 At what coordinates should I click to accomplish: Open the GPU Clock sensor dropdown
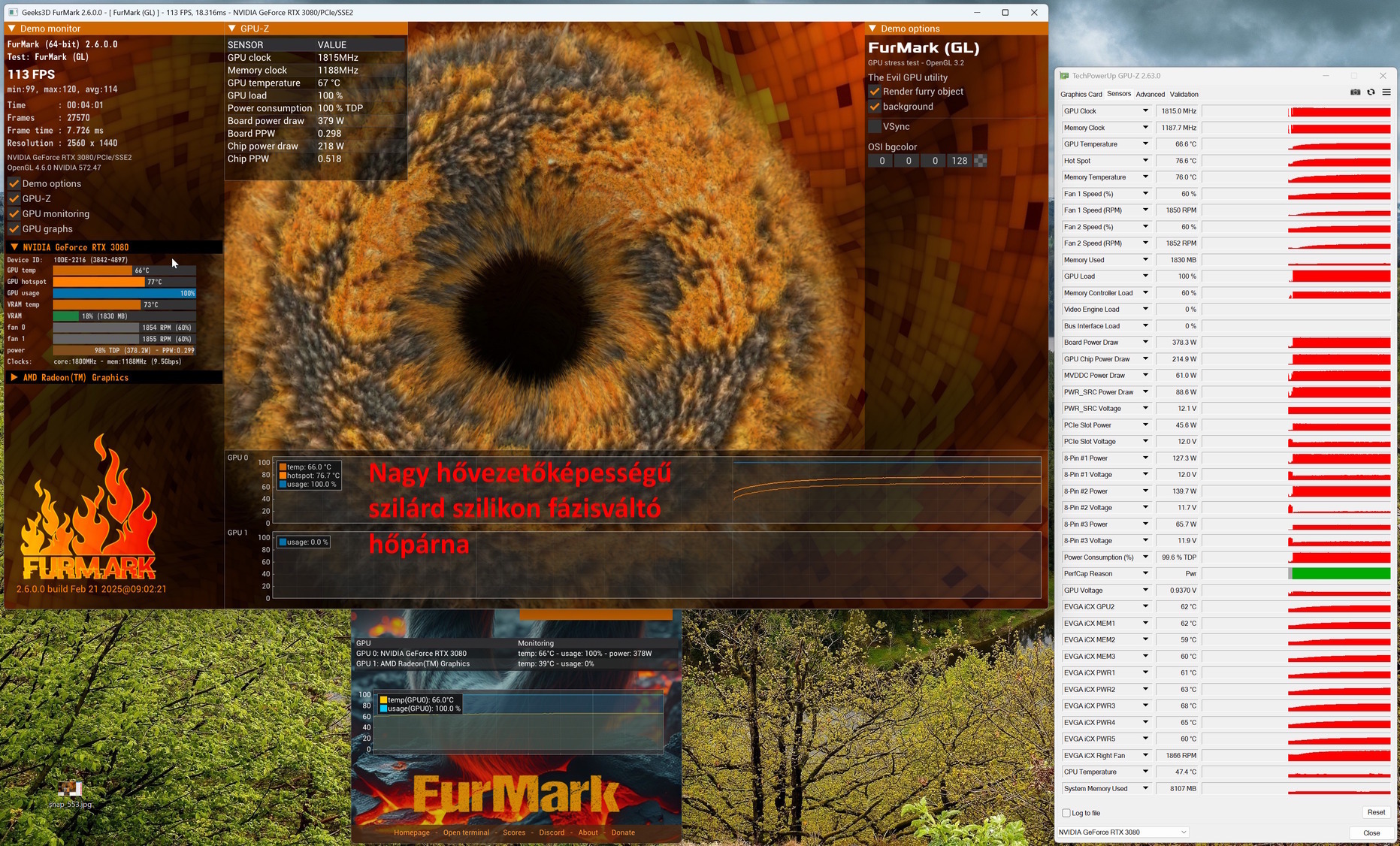click(x=1145, y=111)
